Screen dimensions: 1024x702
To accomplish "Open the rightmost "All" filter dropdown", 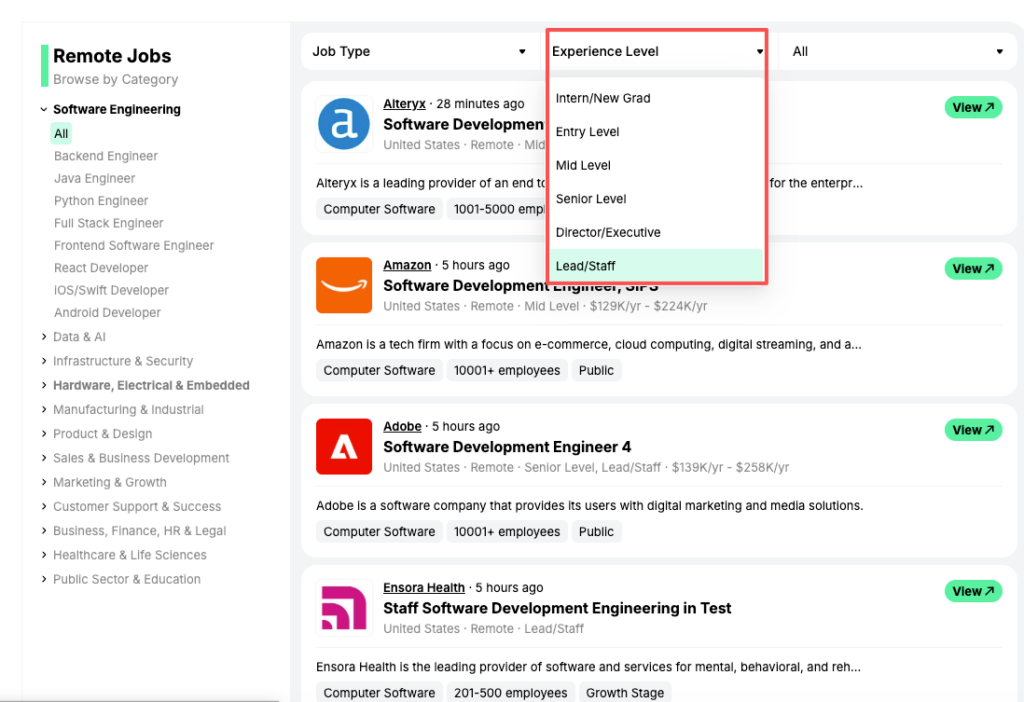I will point(896,50).
